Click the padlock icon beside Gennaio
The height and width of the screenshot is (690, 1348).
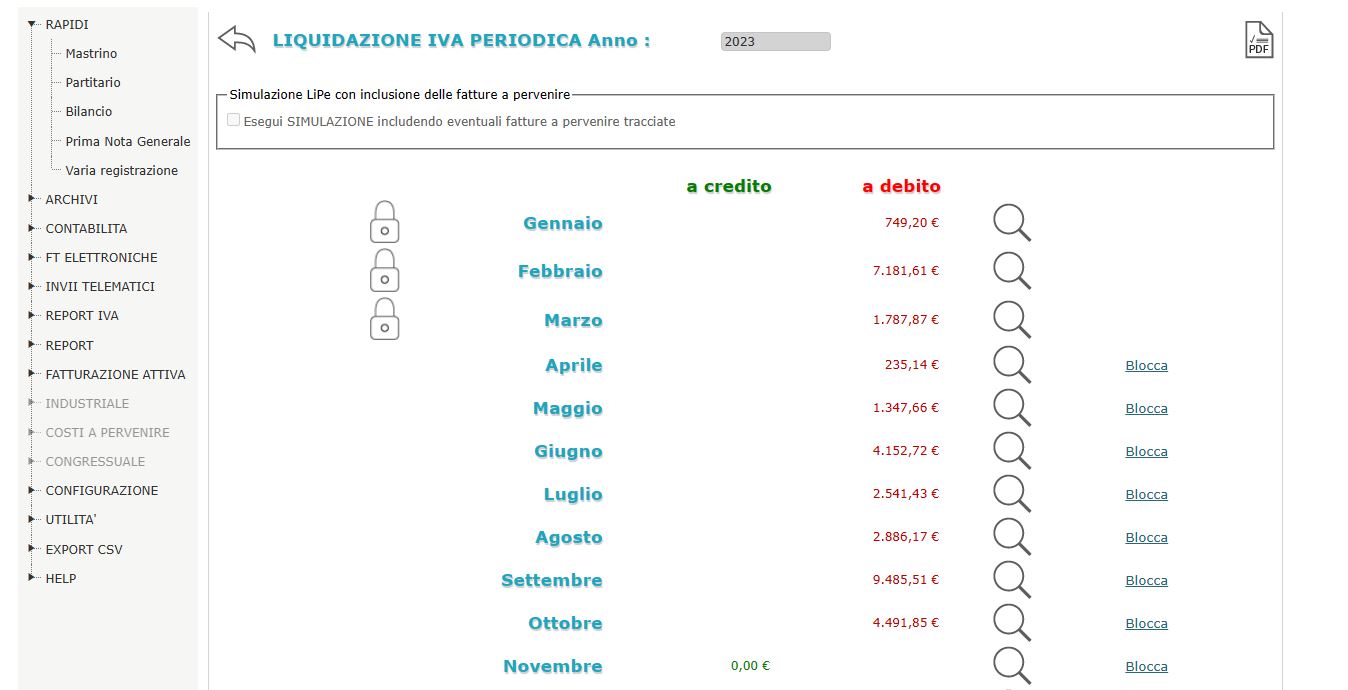[x=385, y=222]
